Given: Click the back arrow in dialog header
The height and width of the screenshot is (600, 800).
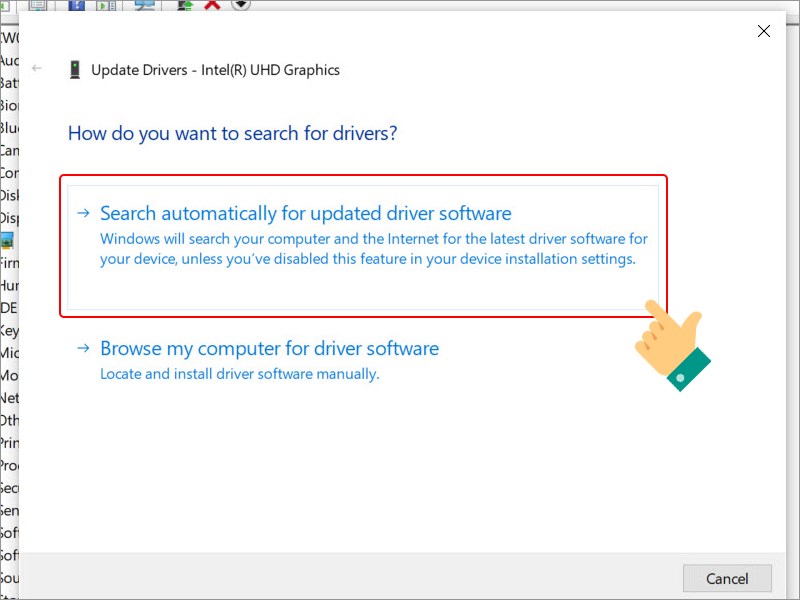Looking at the screenshot, I should pos(37,69).
